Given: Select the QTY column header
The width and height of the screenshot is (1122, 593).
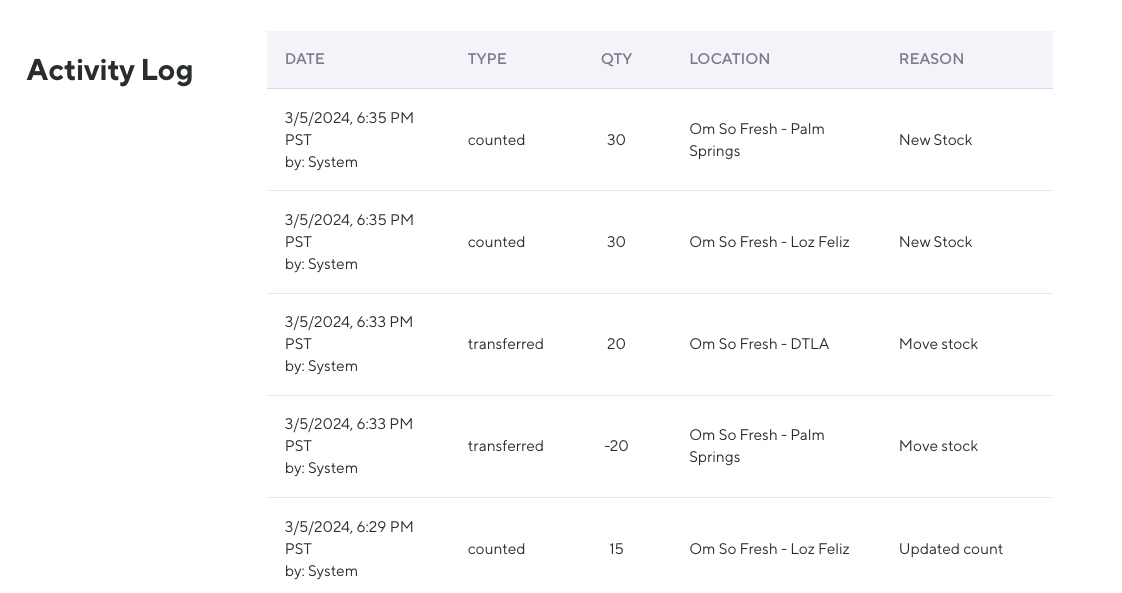Looking at the screenshot, I should click(x=616, y=59).
